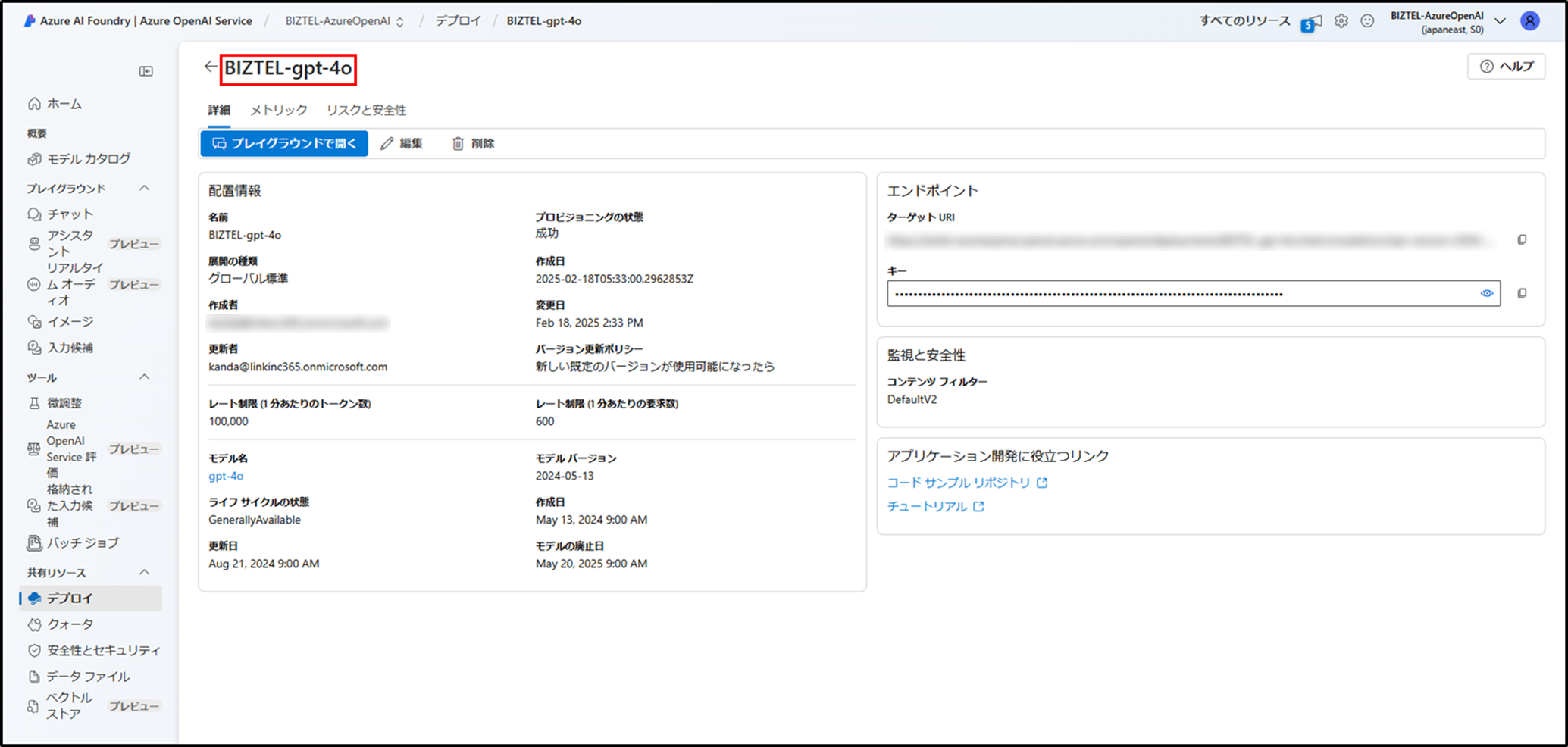Open the gpt-4o model name link
The image size is (1568, 747).
[226, 476]
